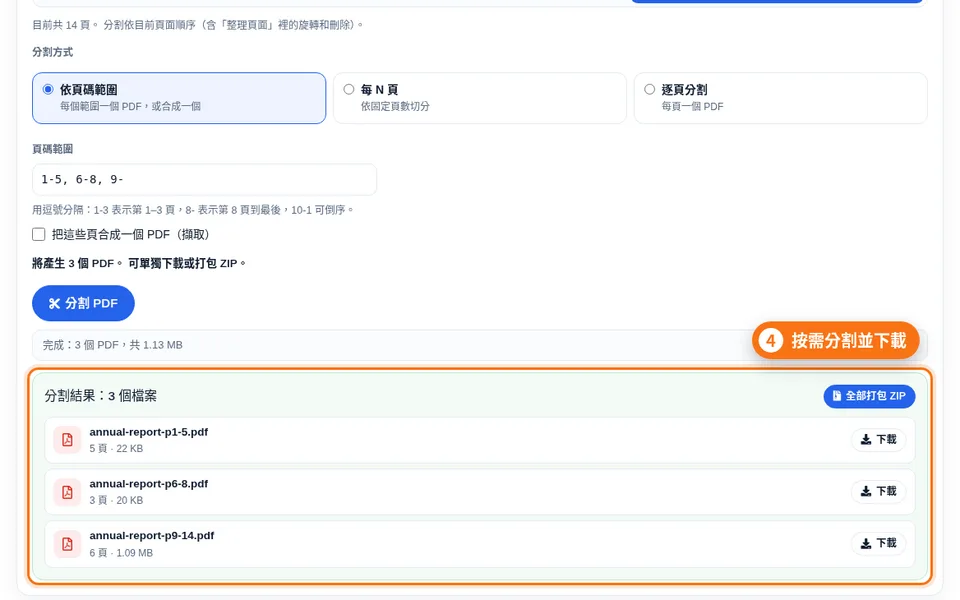Screen dimensions: 960x600
Task: Click PDF icon of annual-report-p6-8.pdf
Action: point(67,492)
